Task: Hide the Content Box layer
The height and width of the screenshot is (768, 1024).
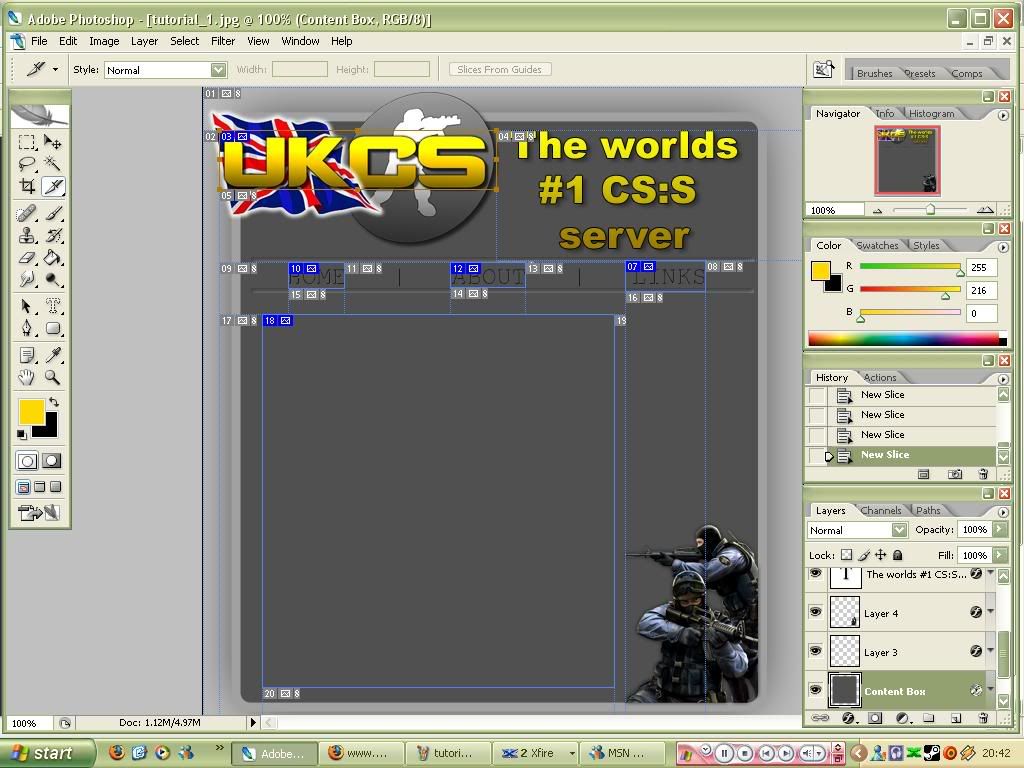Action: pos(815,690)
